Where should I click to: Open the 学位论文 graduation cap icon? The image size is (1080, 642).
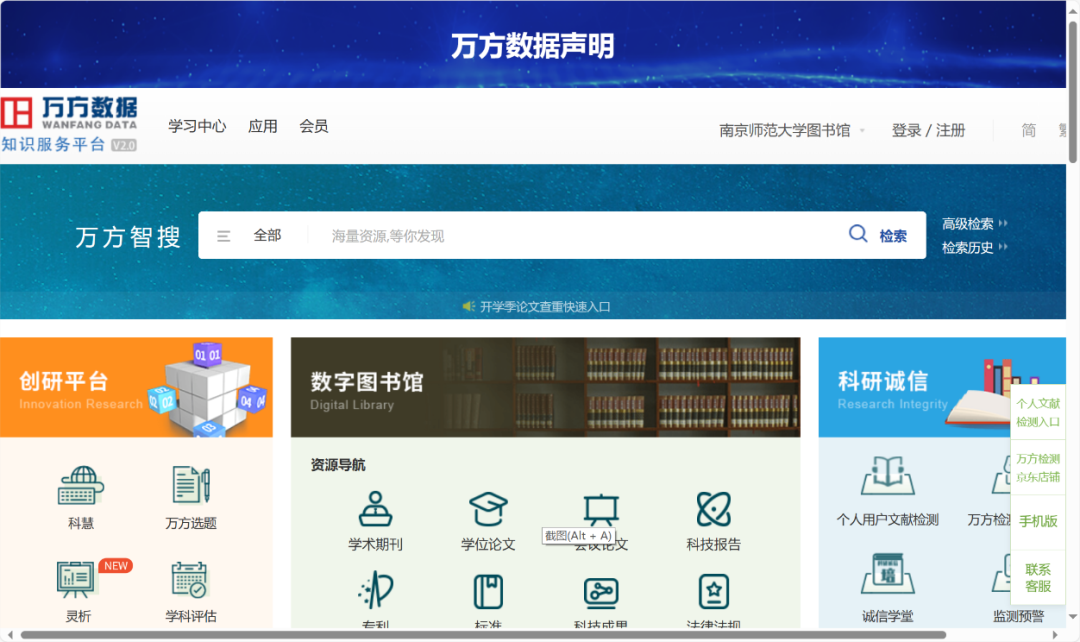point(488,509)
